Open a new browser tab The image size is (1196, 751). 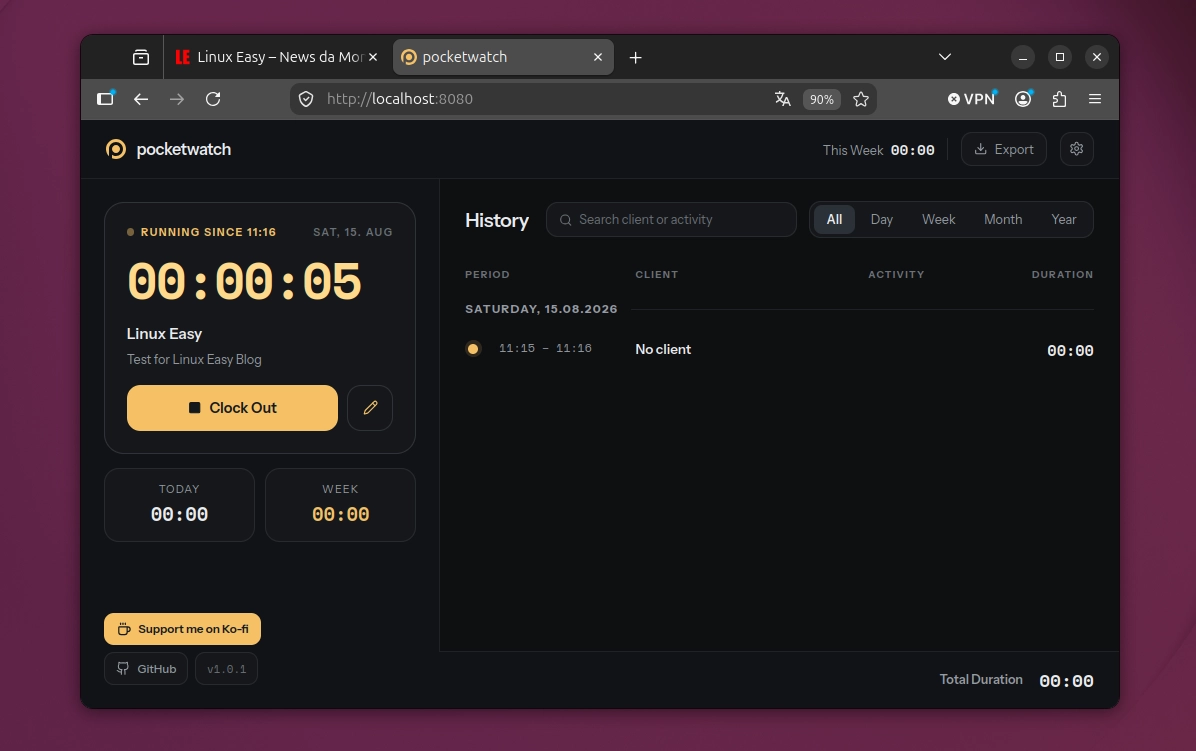[x=635, y=57]
